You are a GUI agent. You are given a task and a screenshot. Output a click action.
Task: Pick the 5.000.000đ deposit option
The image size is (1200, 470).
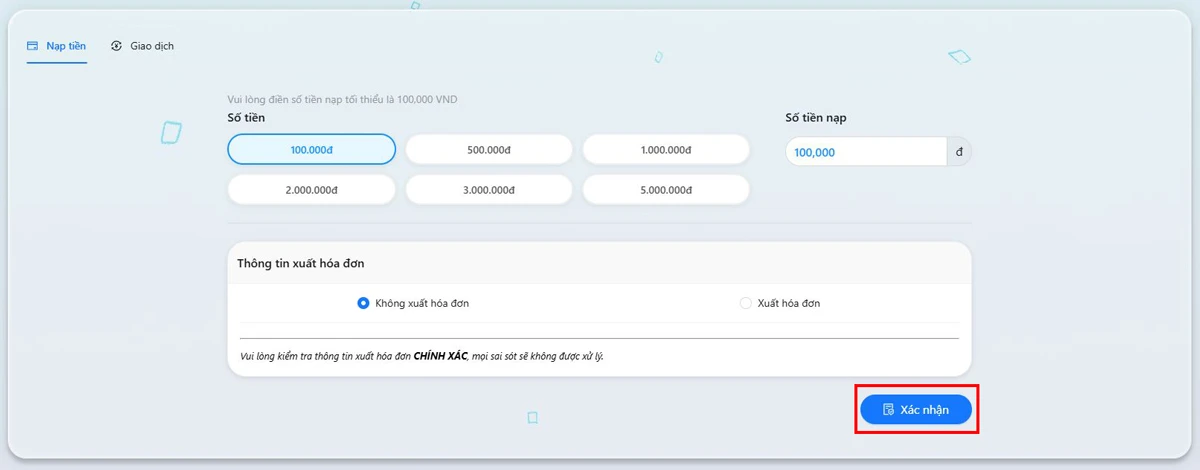pyautogui.click(x=666, y=190)
